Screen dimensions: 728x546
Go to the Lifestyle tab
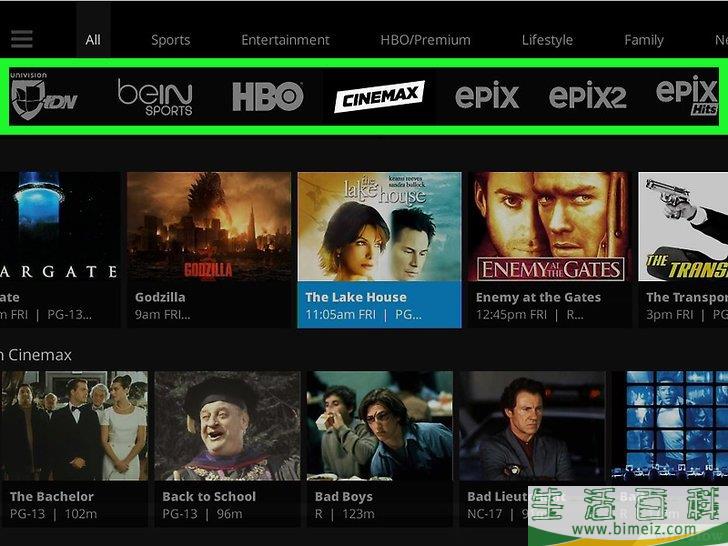[x=547, y=40]
